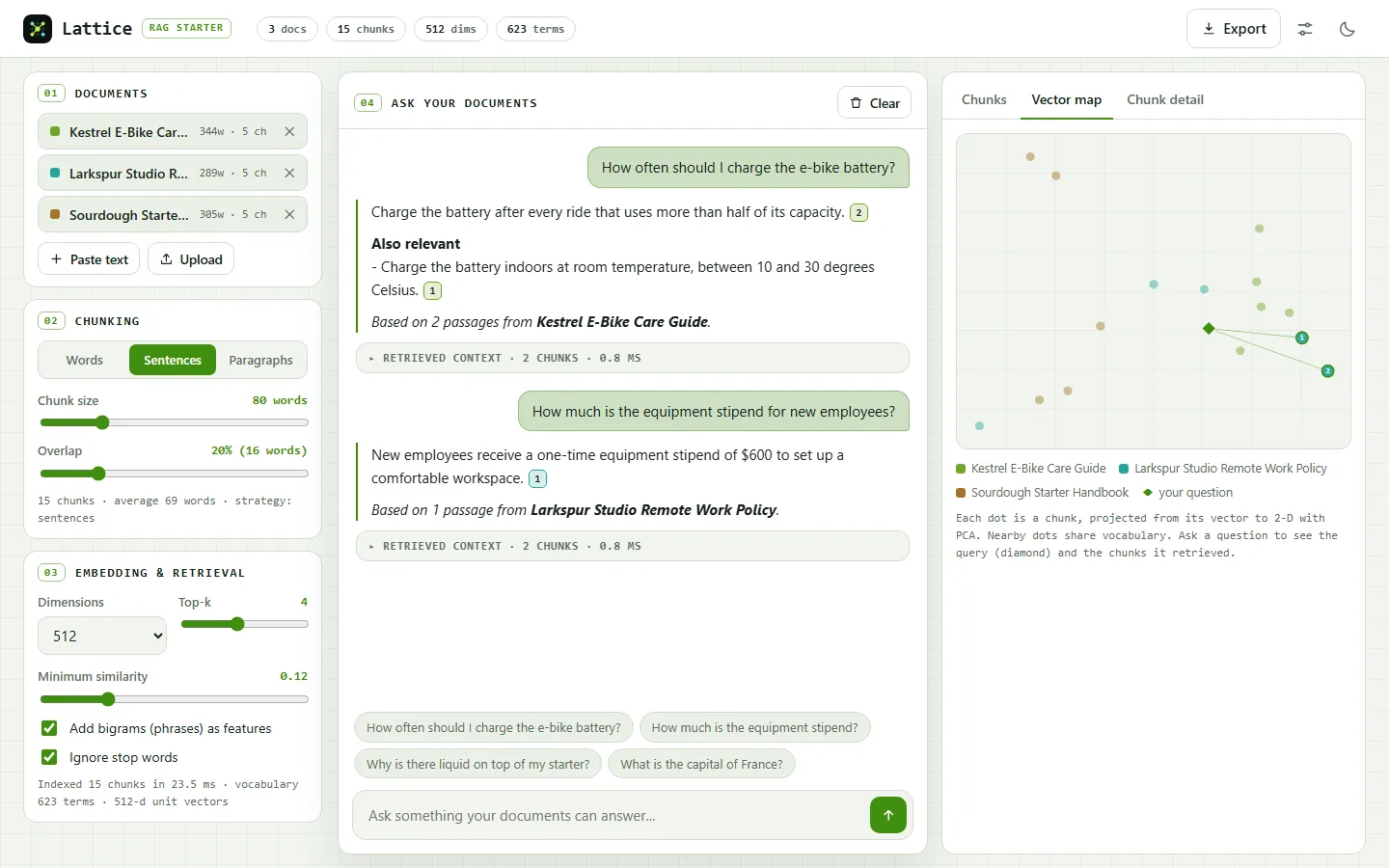
Task: Adjust the Minimum similarity slider
Action: [x=174, y=699]
